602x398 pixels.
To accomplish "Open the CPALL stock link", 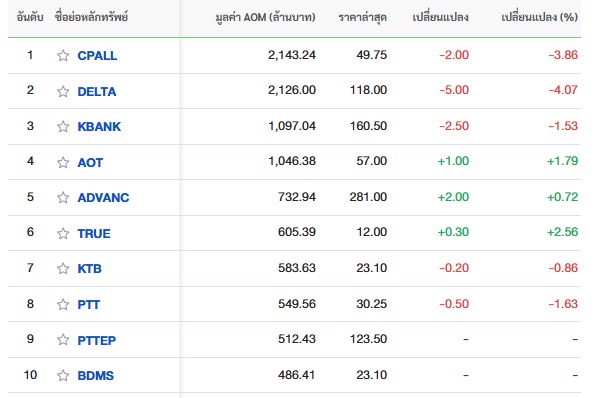I will (97, 56).
